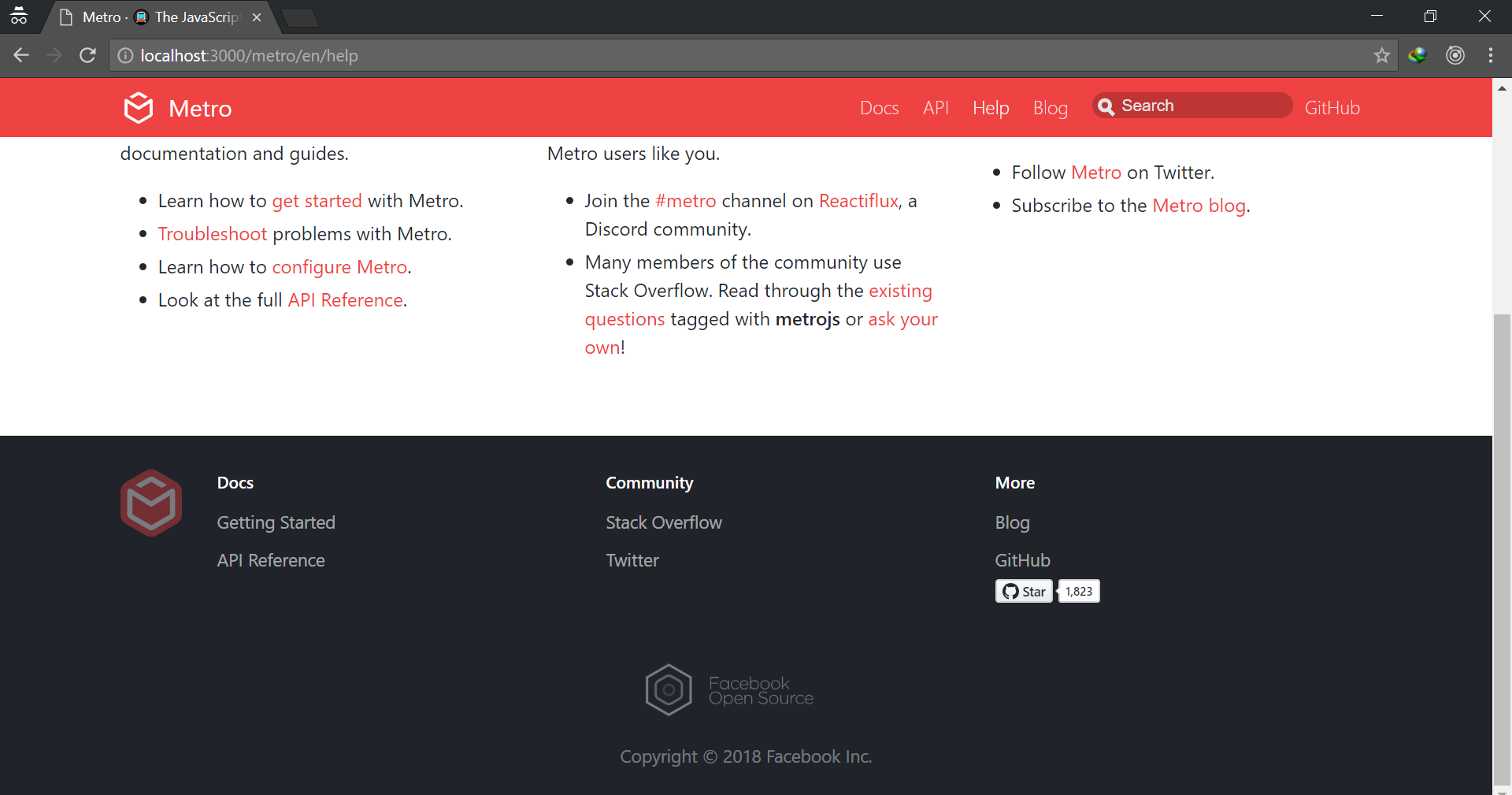Open the Blog navigation item
The width and height of the screenshot is (1512, 795).
point(1051,108)
